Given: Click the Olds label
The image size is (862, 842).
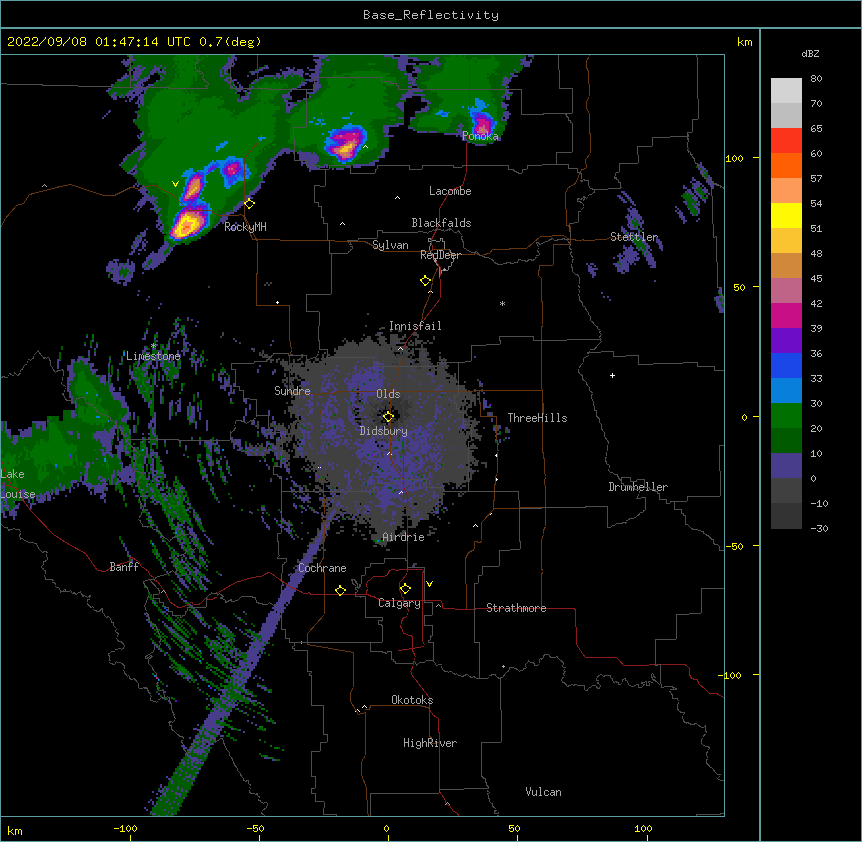Looking at the screenshot, I should (388, 394).
